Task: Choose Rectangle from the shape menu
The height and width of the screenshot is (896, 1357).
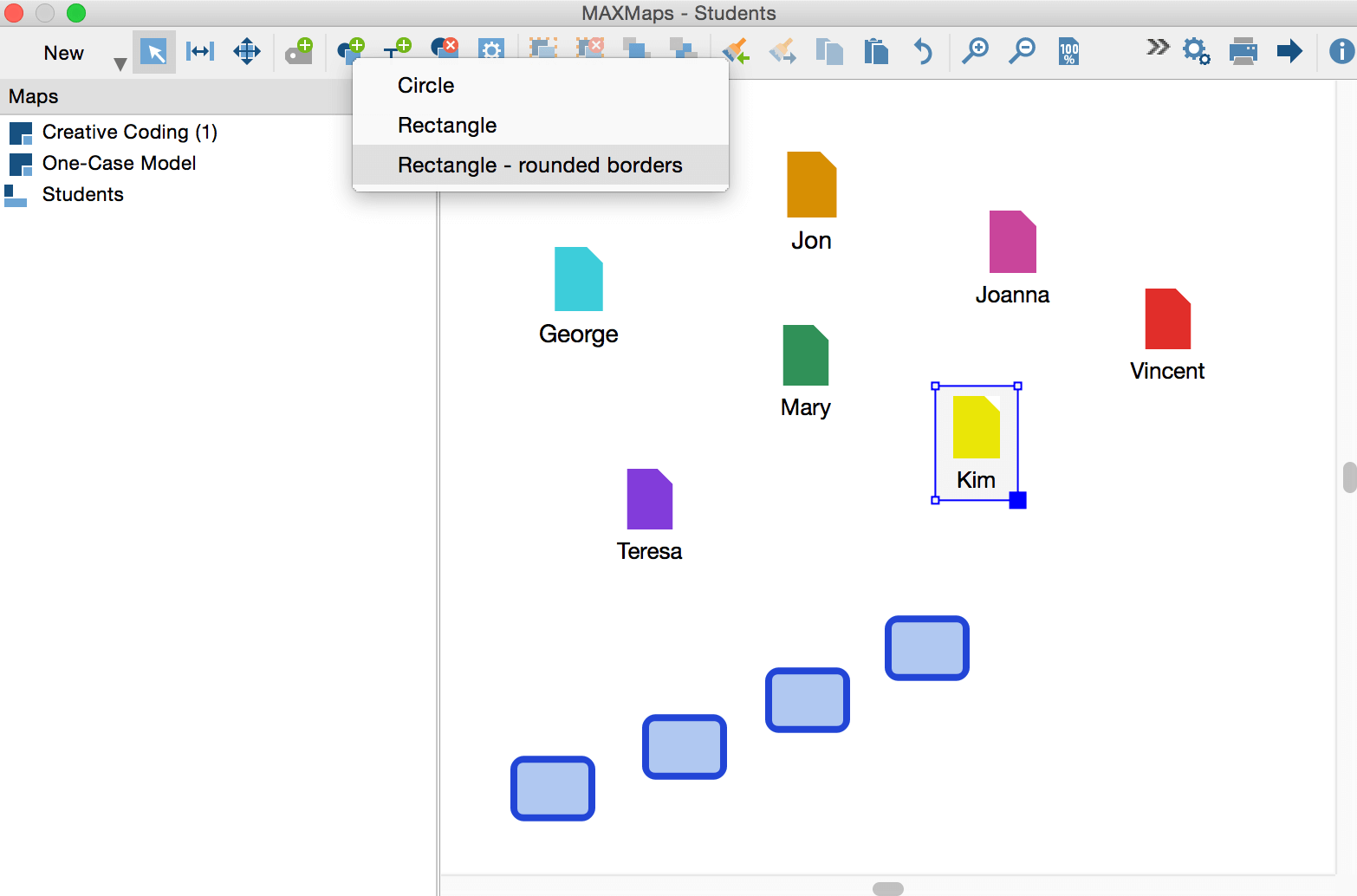Action: click(x=541, y=125)
